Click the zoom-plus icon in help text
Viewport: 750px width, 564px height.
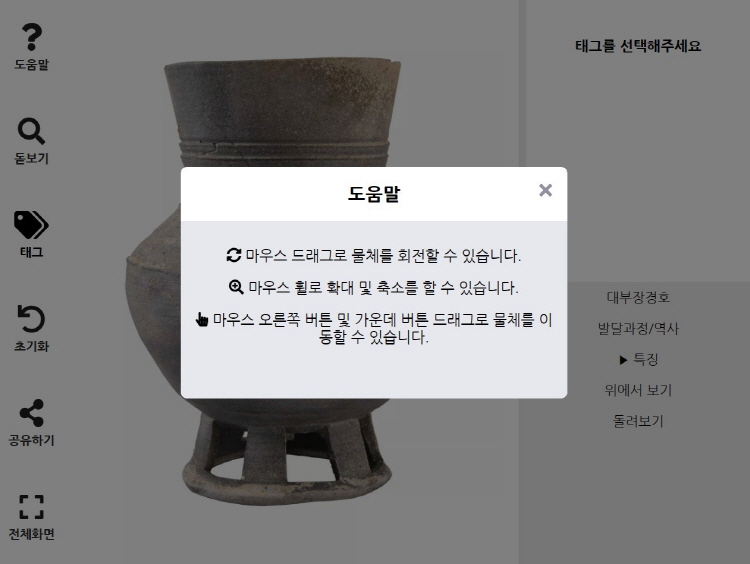click(236, 287)
